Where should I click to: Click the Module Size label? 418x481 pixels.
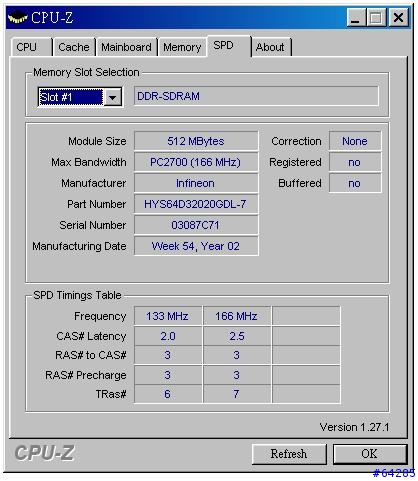pos(97,141)
